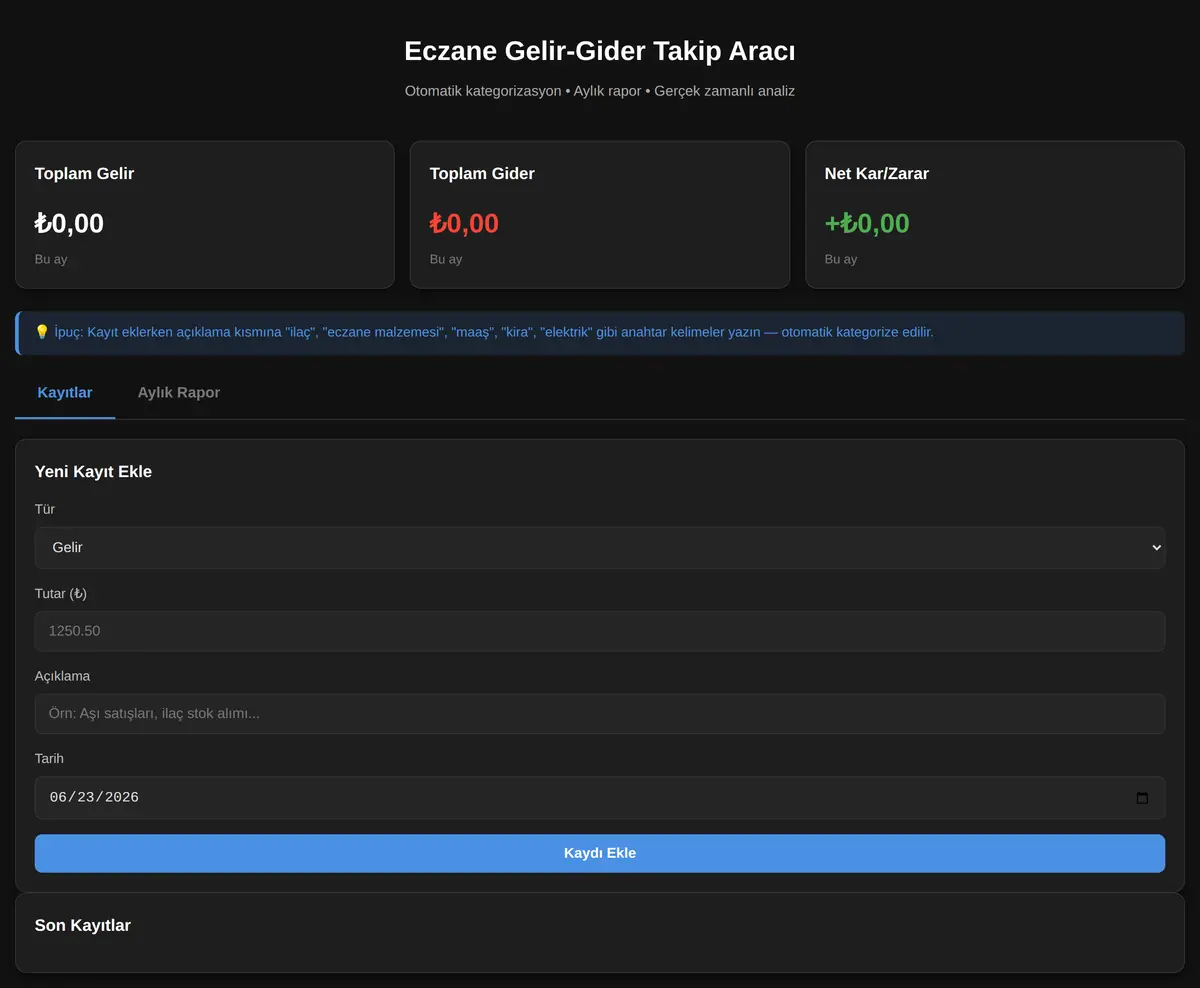Focus the Açıklama description input field
The height and width of the screenshot is (988, 1200).
(600, 714)
